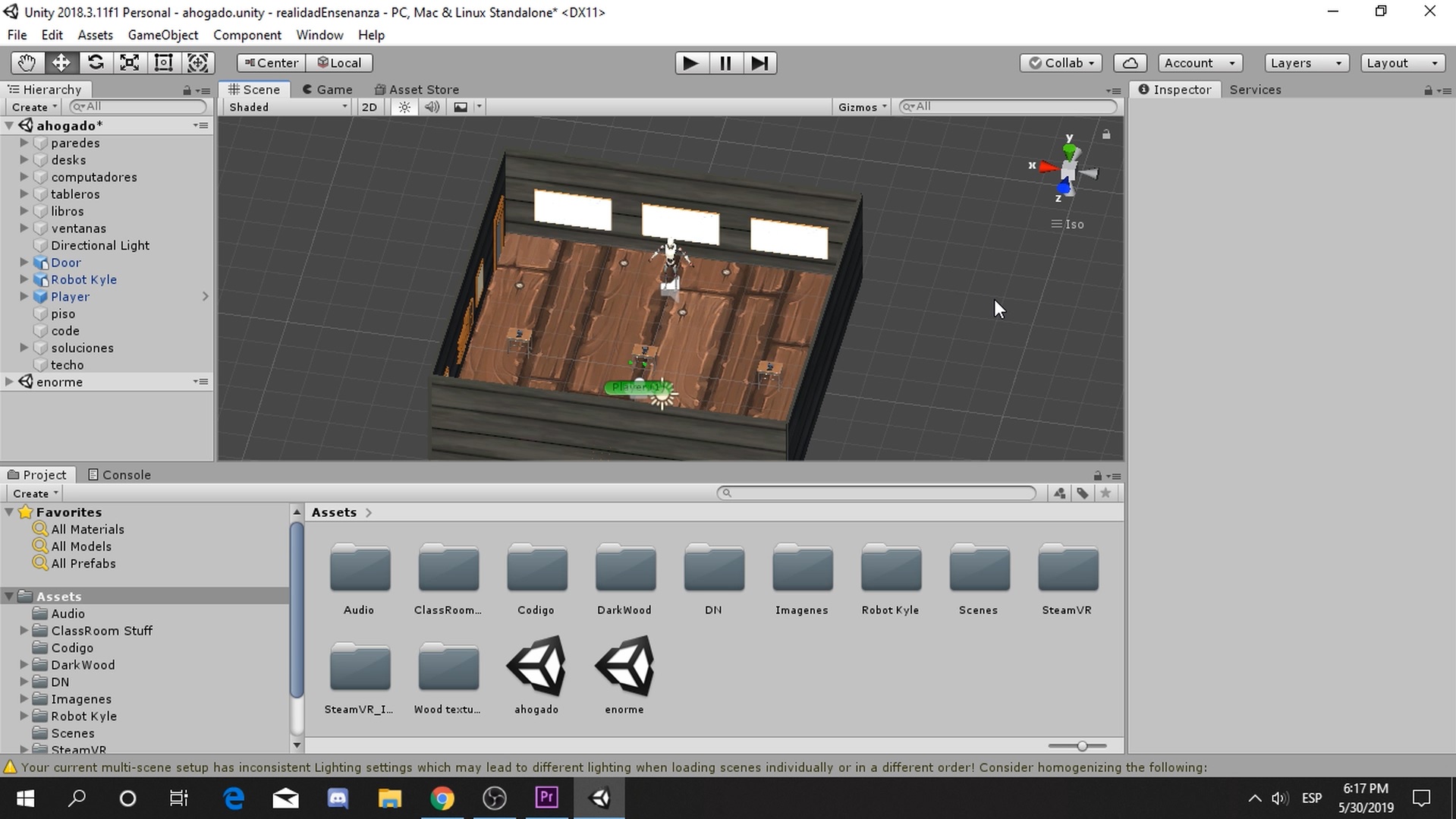Open the DarkWood folder in Assets grid

625,578
